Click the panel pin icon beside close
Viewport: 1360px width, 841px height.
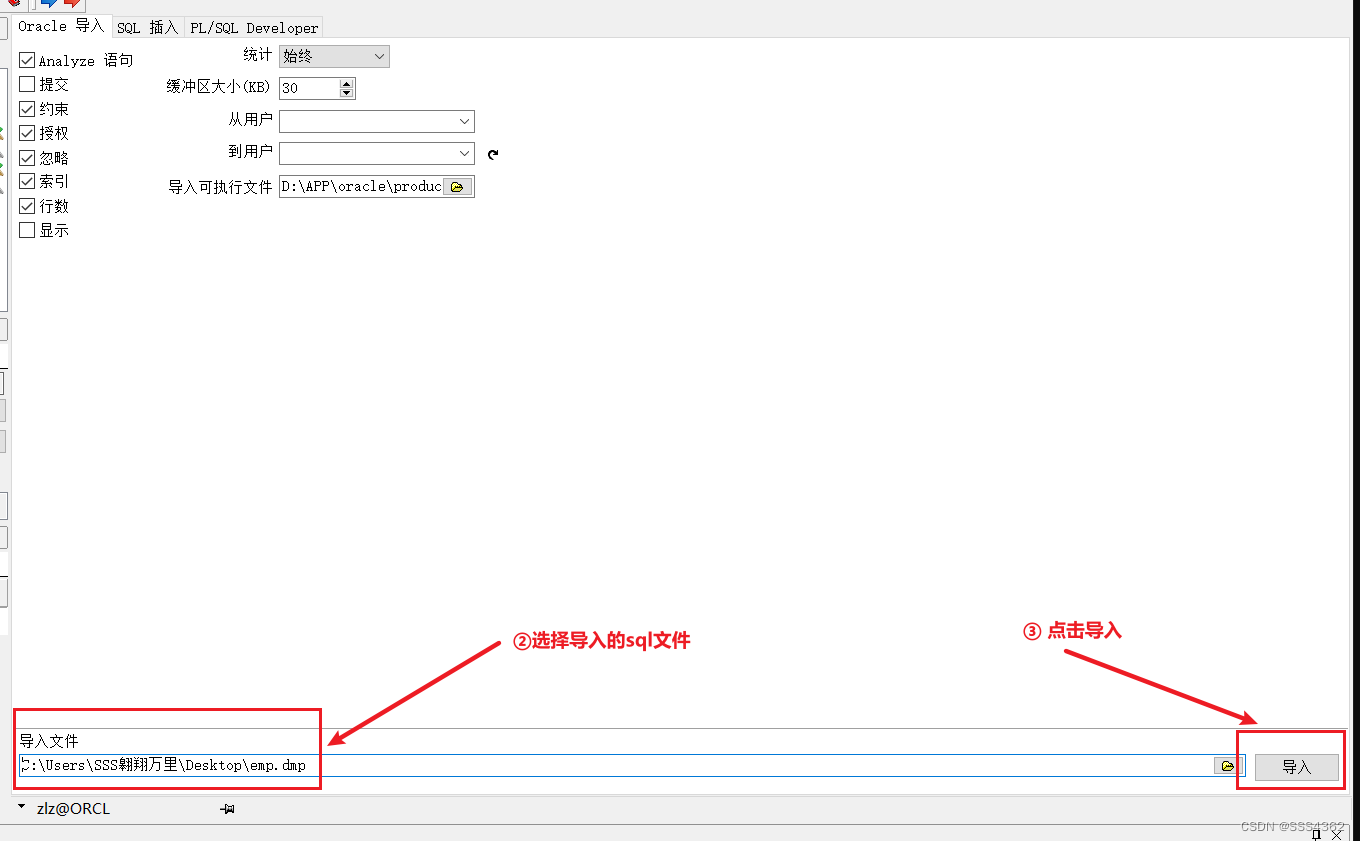(x=1317, y=835)
